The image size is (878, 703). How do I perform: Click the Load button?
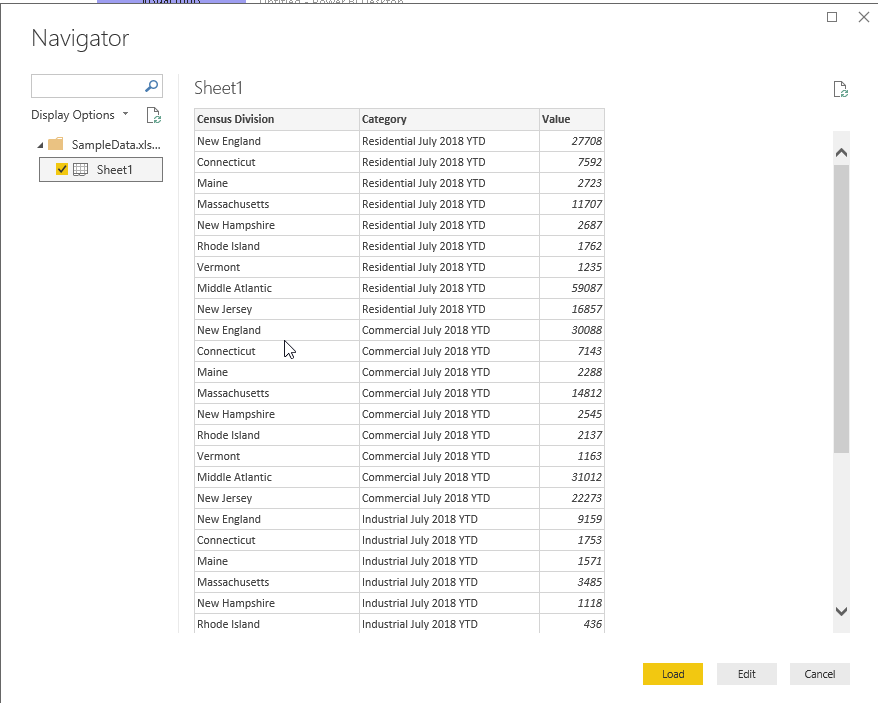673,674
